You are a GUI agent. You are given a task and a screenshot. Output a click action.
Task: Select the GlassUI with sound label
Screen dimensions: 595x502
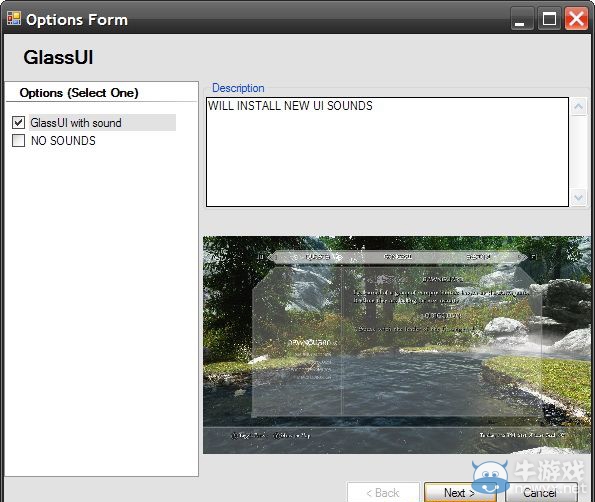coord(76,123)
